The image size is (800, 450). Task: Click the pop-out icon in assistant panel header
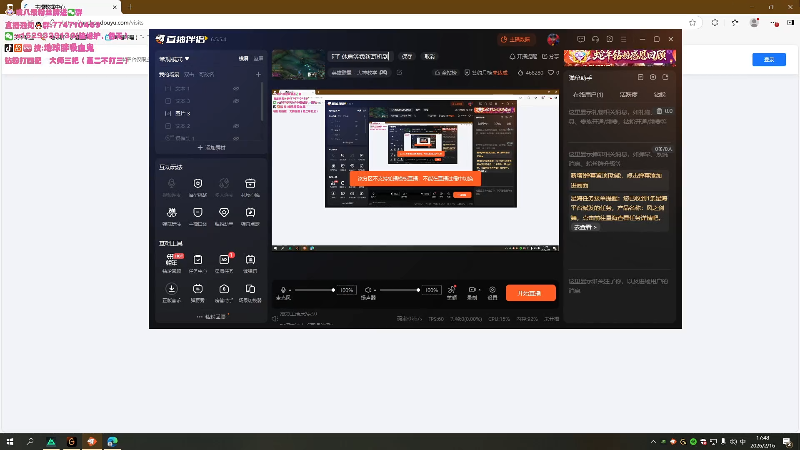tap(665, 78)
